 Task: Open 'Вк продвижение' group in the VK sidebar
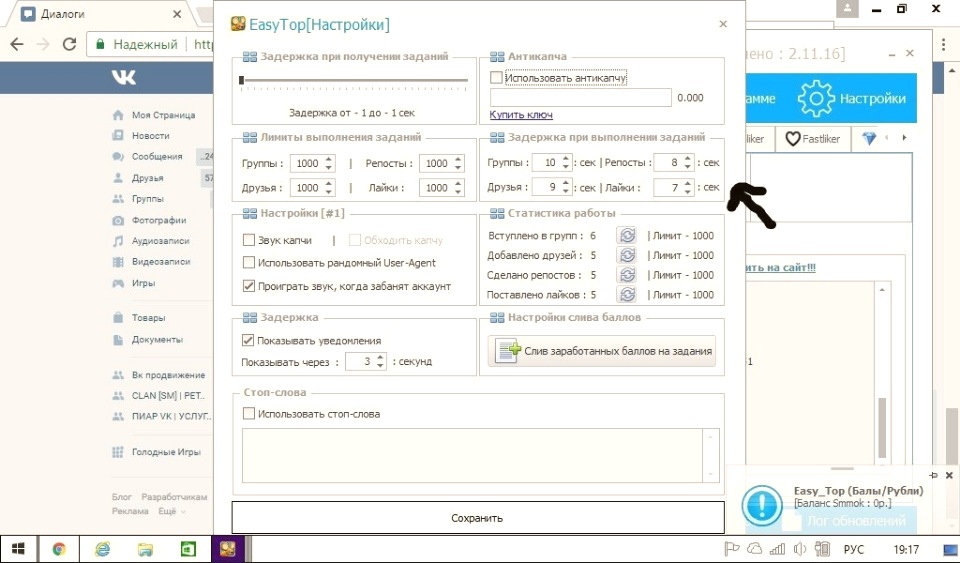(168, 375)
